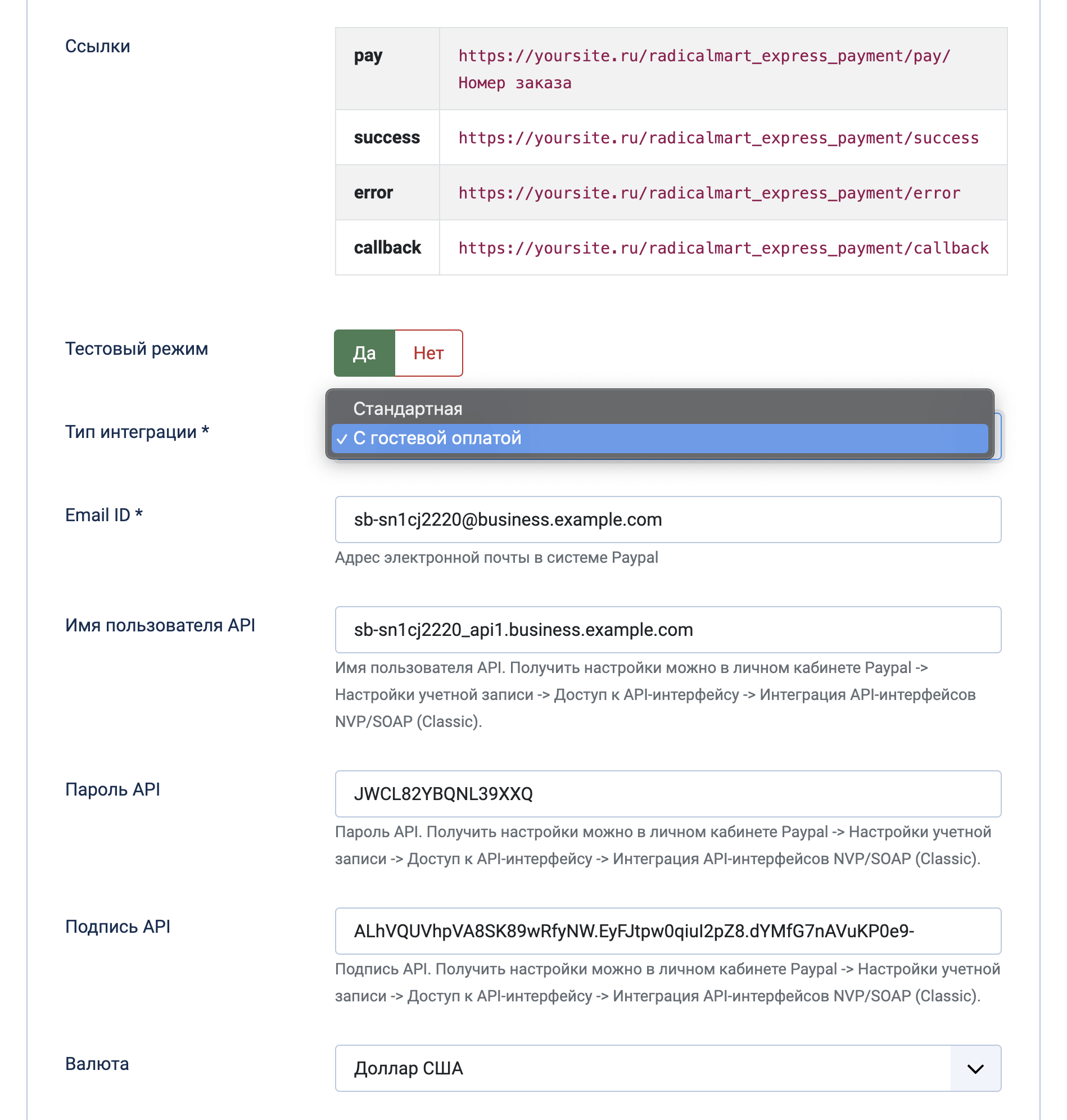
Task: Enable test mode with the Да button
Action: pyautogui.click(x=364, y=353)
